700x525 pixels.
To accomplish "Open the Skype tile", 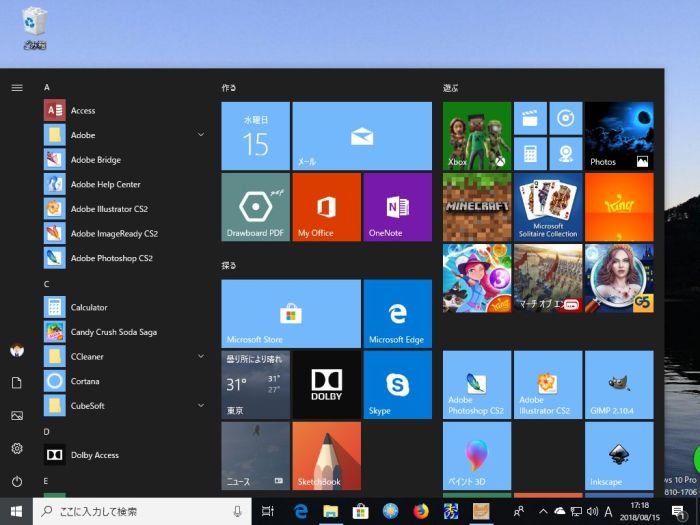I will [397, 385].
